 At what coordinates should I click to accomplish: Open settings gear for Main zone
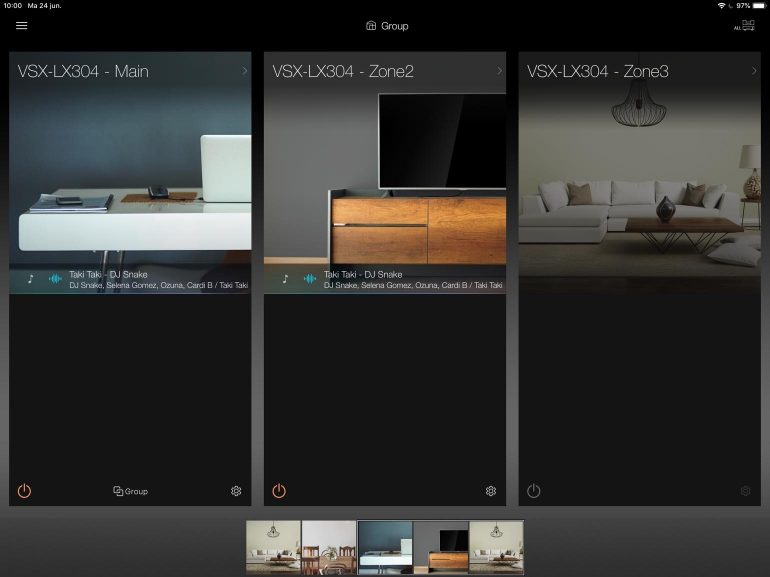click(x=236, y=491)
